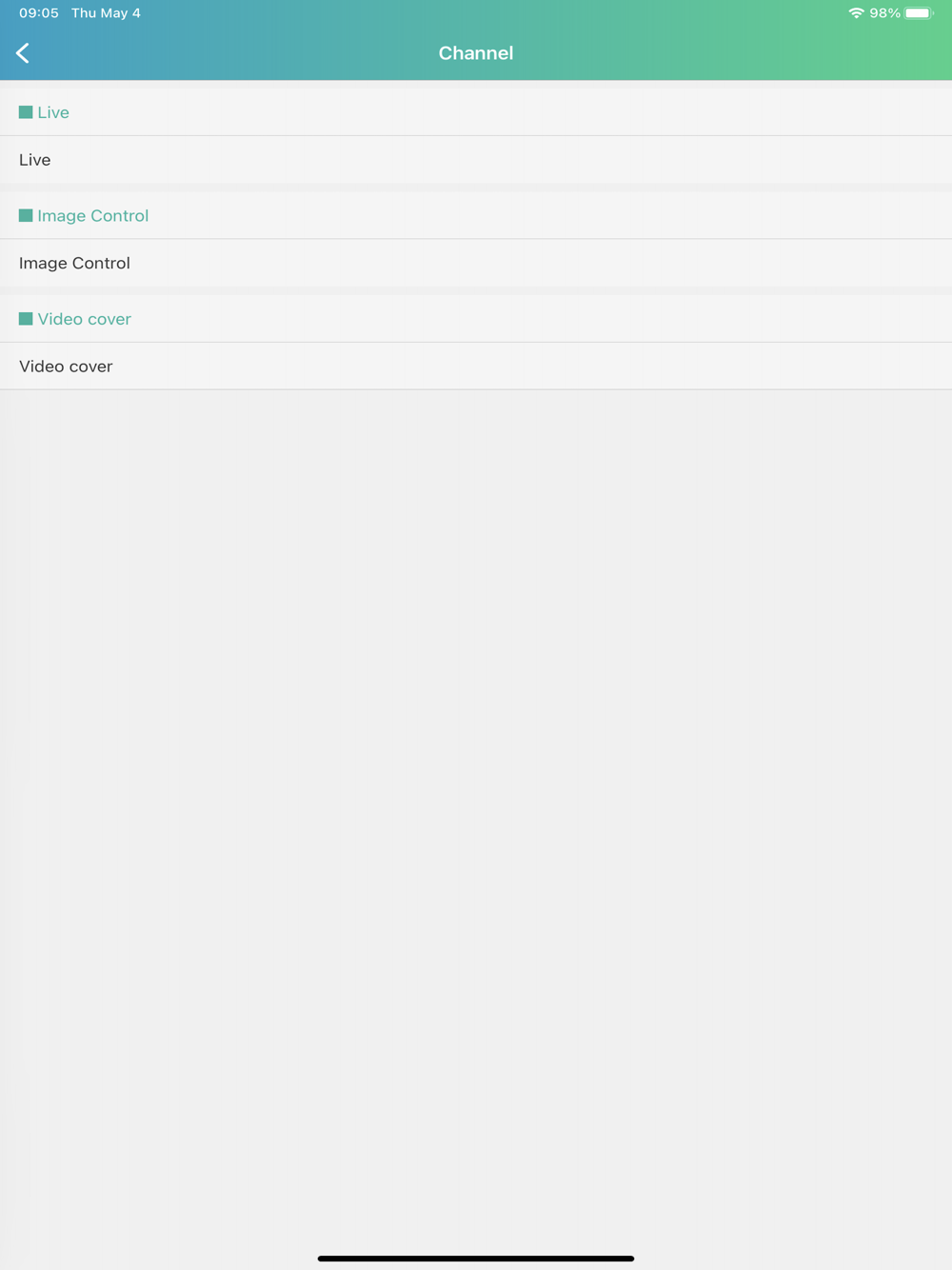The height and width of the screenshot is (1270, 952).
Task: Open the Image Control settings row
Action: pyautogui.click(x=476, y=263)
